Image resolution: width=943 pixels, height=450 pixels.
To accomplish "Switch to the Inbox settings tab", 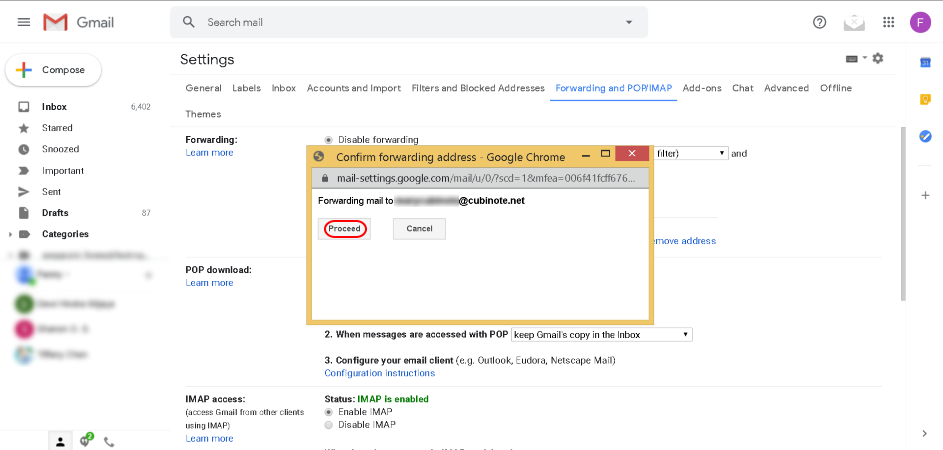I will point(284,88).
